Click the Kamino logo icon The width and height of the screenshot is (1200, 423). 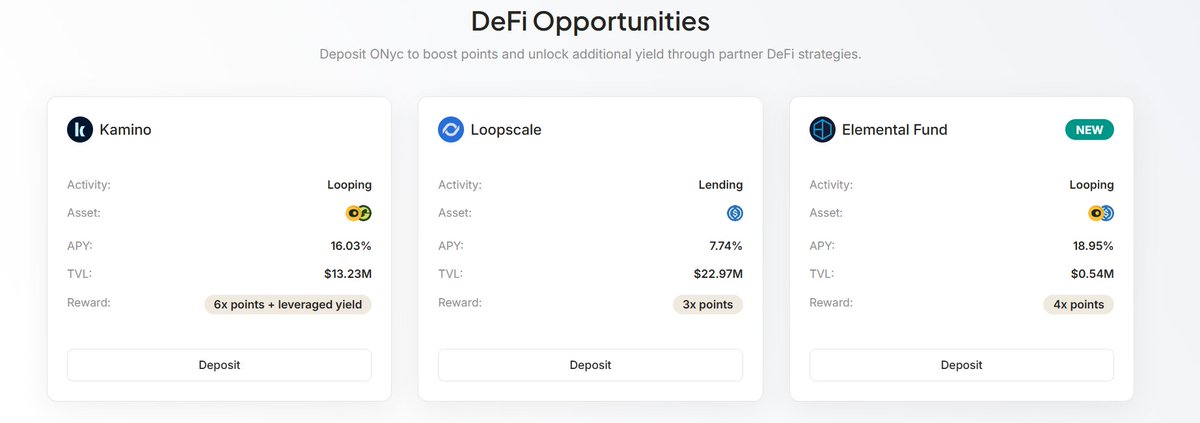[x=80, y=129]
